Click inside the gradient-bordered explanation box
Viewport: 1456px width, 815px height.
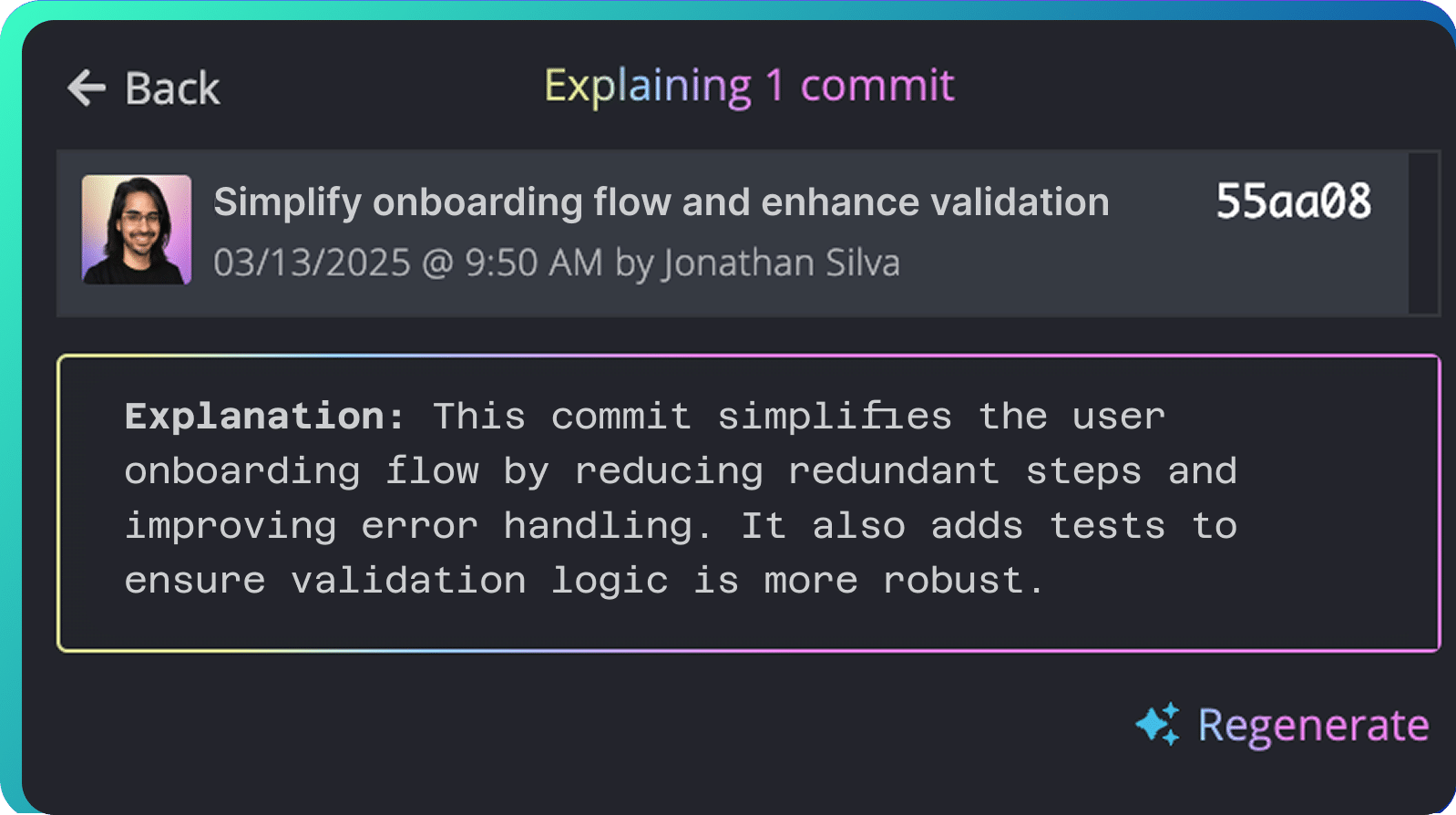pos(748,503)
